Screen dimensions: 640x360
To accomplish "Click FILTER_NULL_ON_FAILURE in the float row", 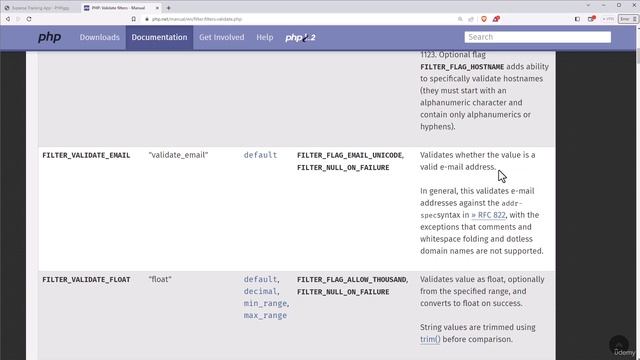I will pos(343,292).
